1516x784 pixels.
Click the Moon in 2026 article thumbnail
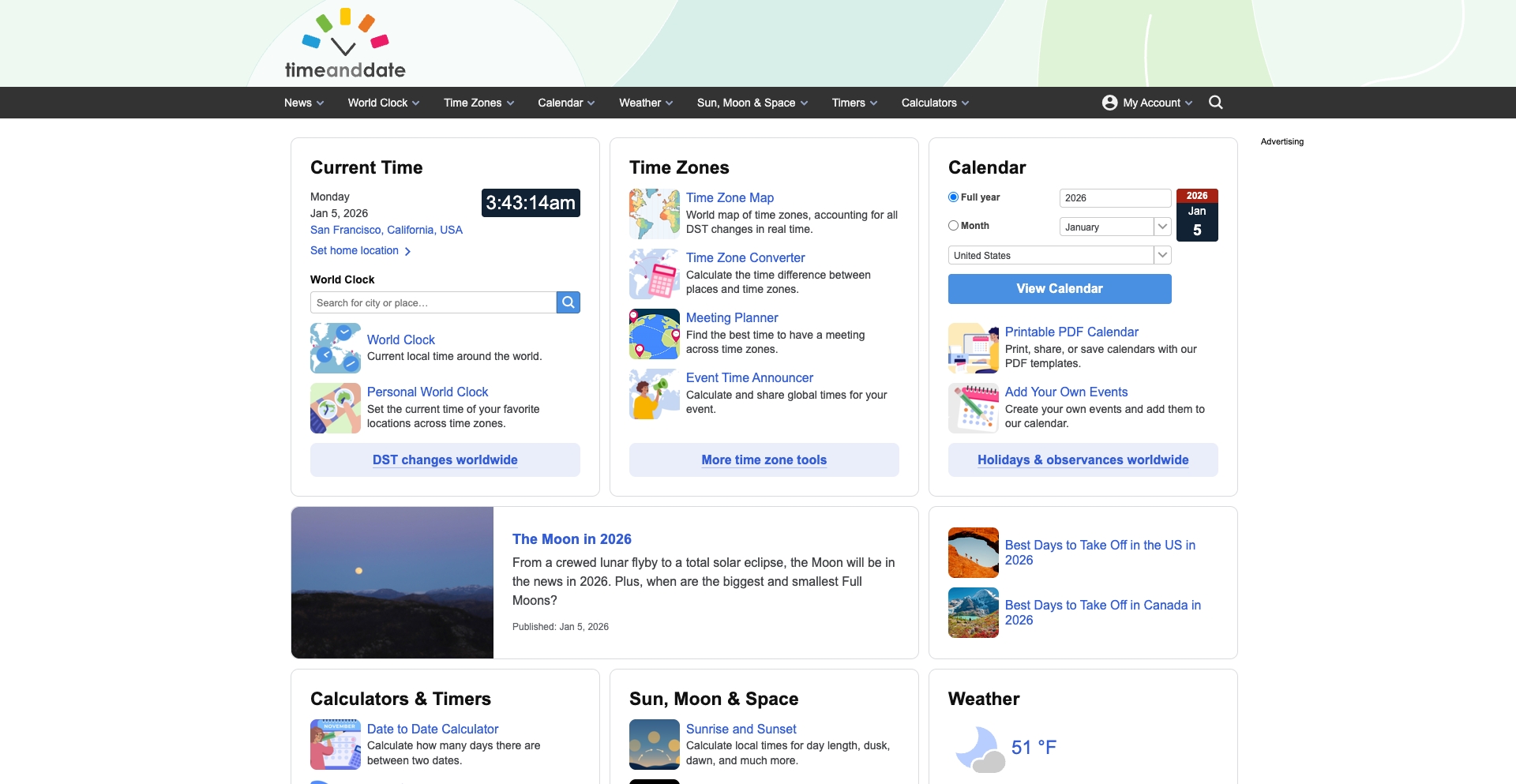point(392,582)
